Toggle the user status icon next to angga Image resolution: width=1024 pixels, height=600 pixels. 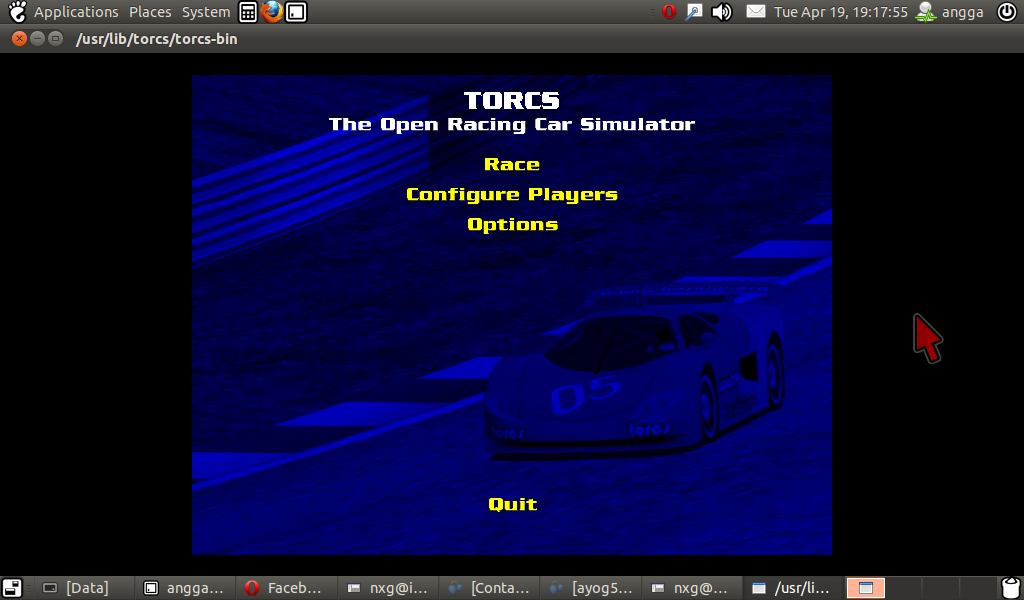[925, 12]
